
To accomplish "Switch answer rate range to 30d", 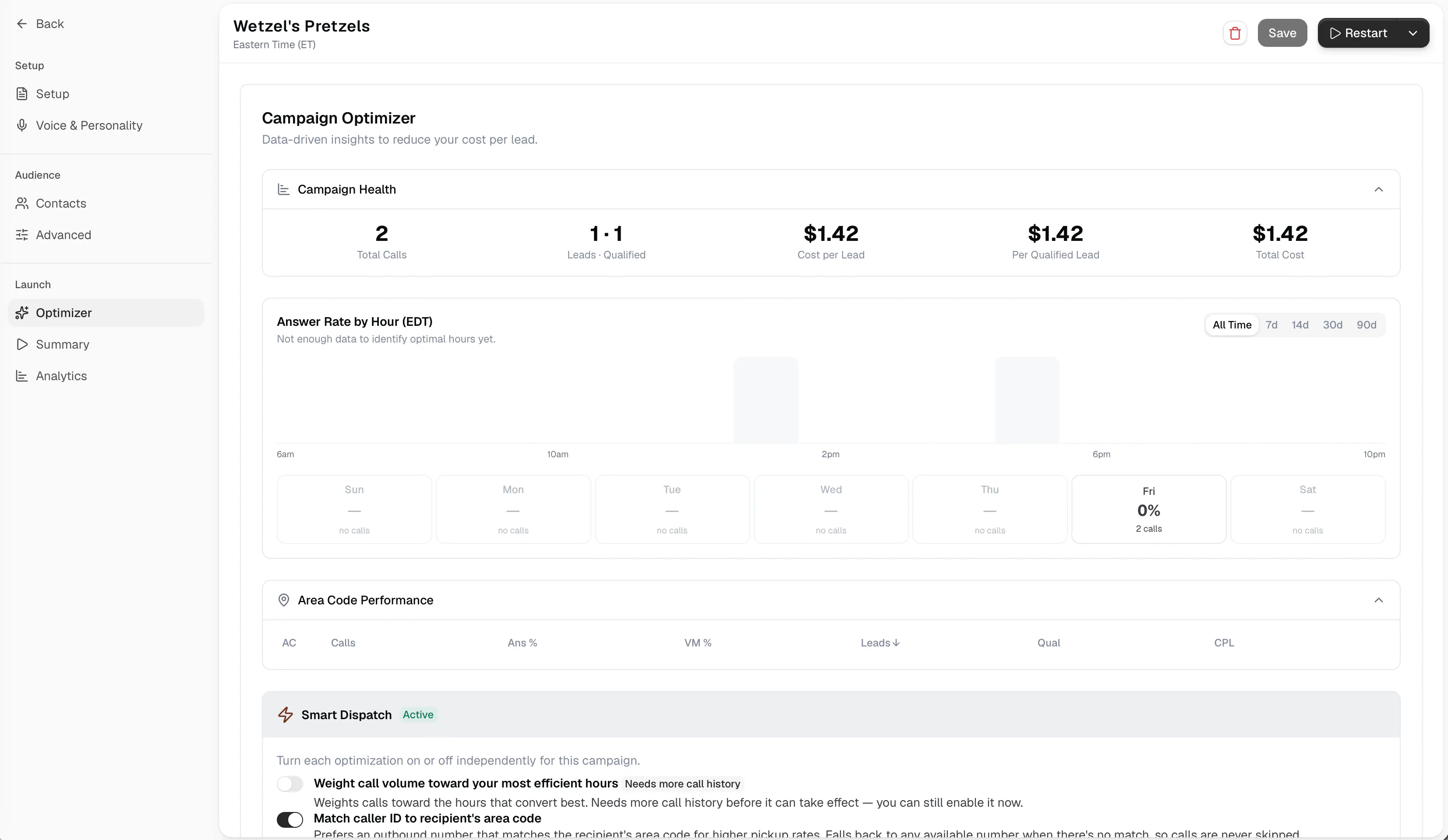I will pyautogui.click(x=1332, y=325).
